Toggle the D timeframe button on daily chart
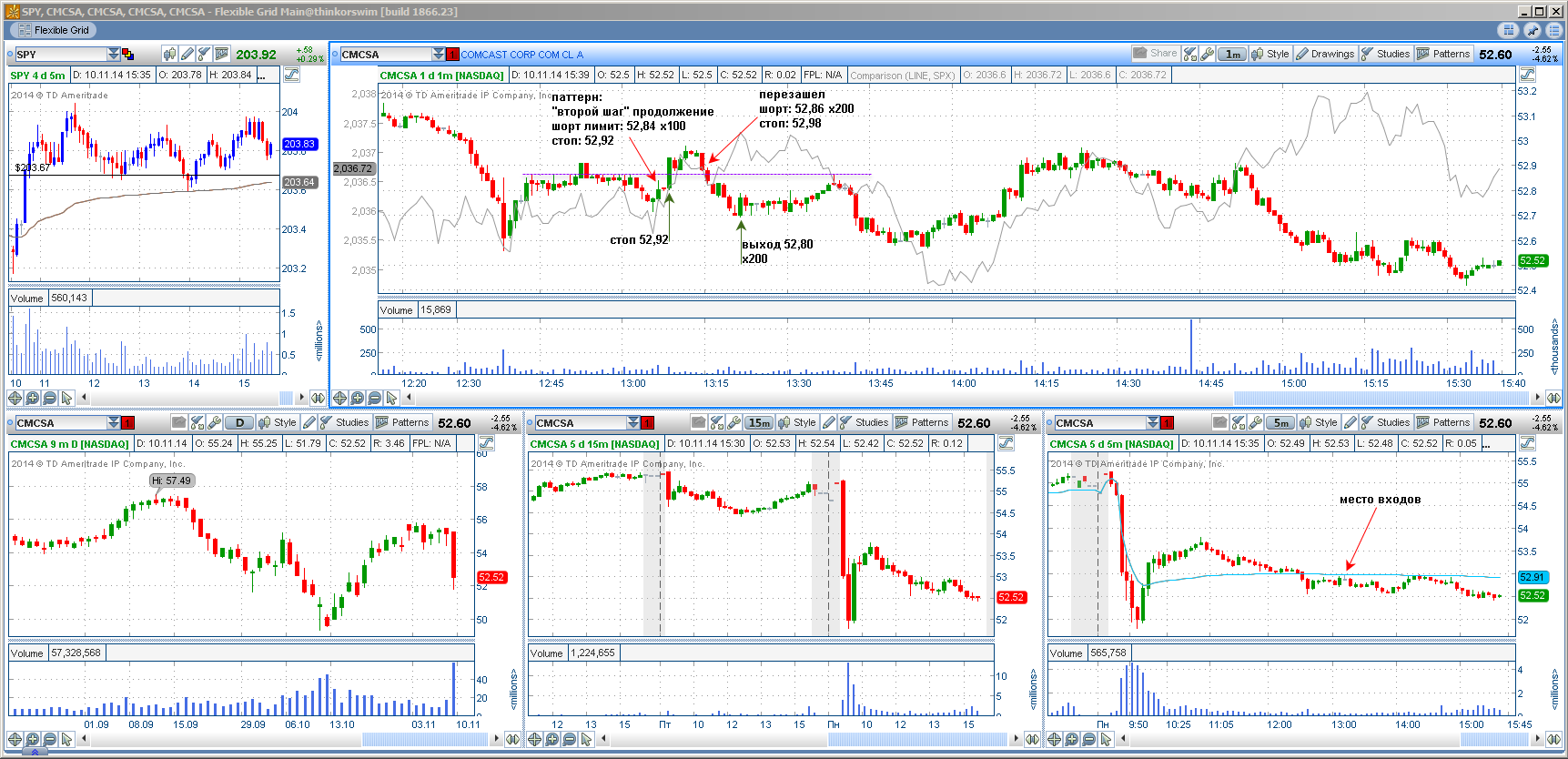Image resolution: width=1568 pixels, height=759 pixels. click(x=239, y=423)
